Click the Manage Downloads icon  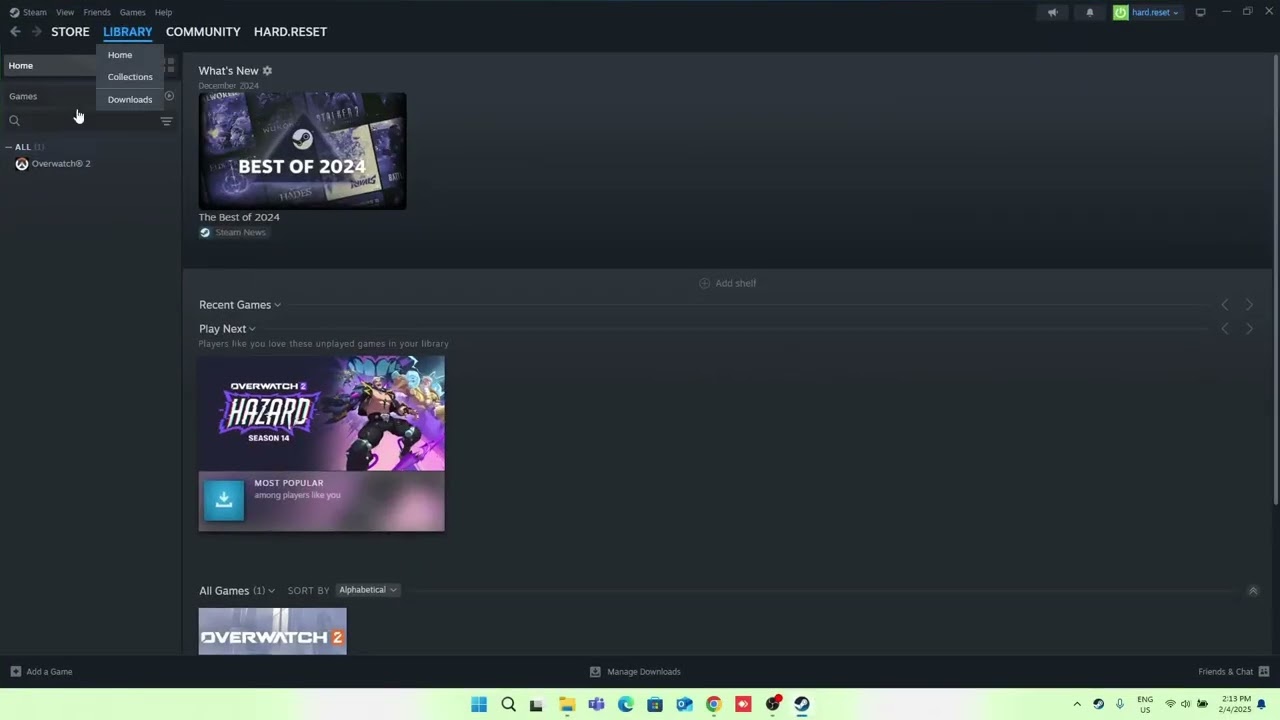tap(595, 671)
